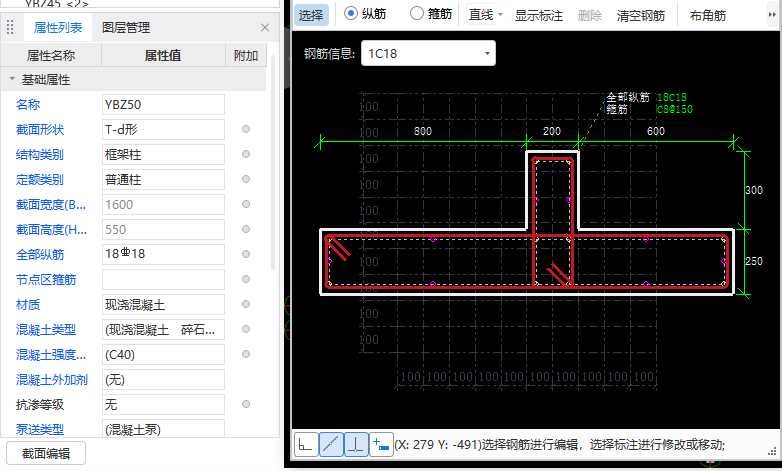Click the 300 vertical dimension label
782x471 pixels.
pos(754,190)
